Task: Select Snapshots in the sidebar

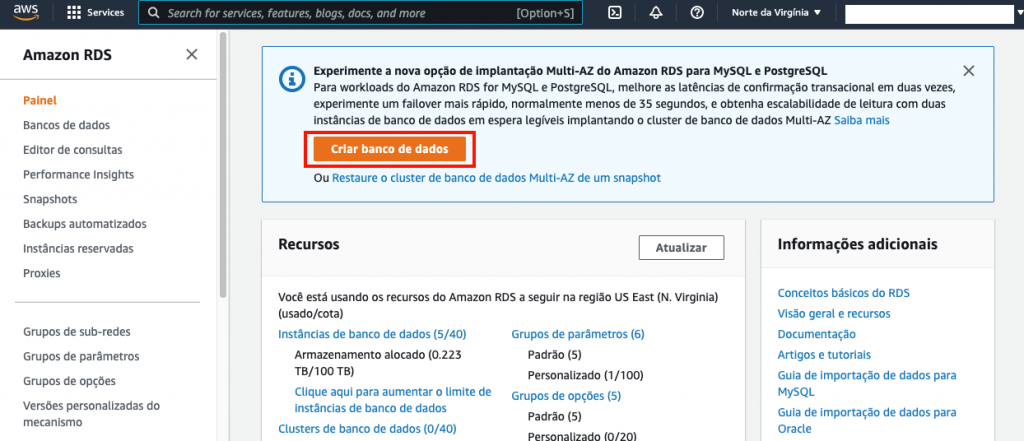Action: (50, 199)
